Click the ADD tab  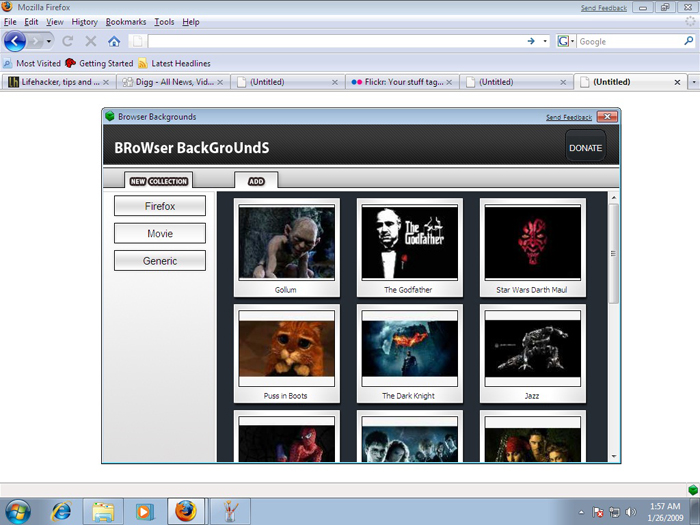(x=256, y=181)
